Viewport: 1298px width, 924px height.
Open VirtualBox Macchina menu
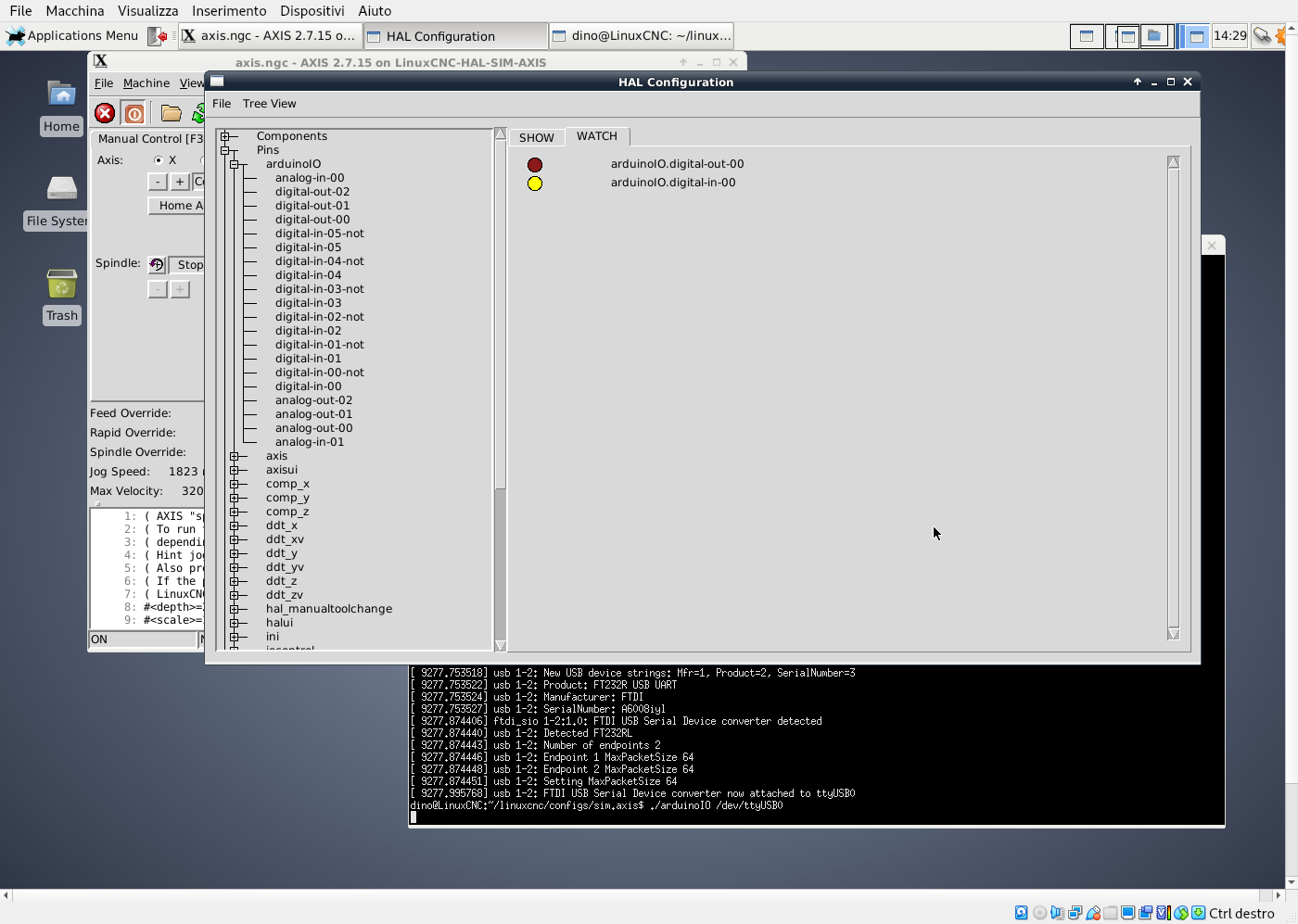[x=75, y=11]
